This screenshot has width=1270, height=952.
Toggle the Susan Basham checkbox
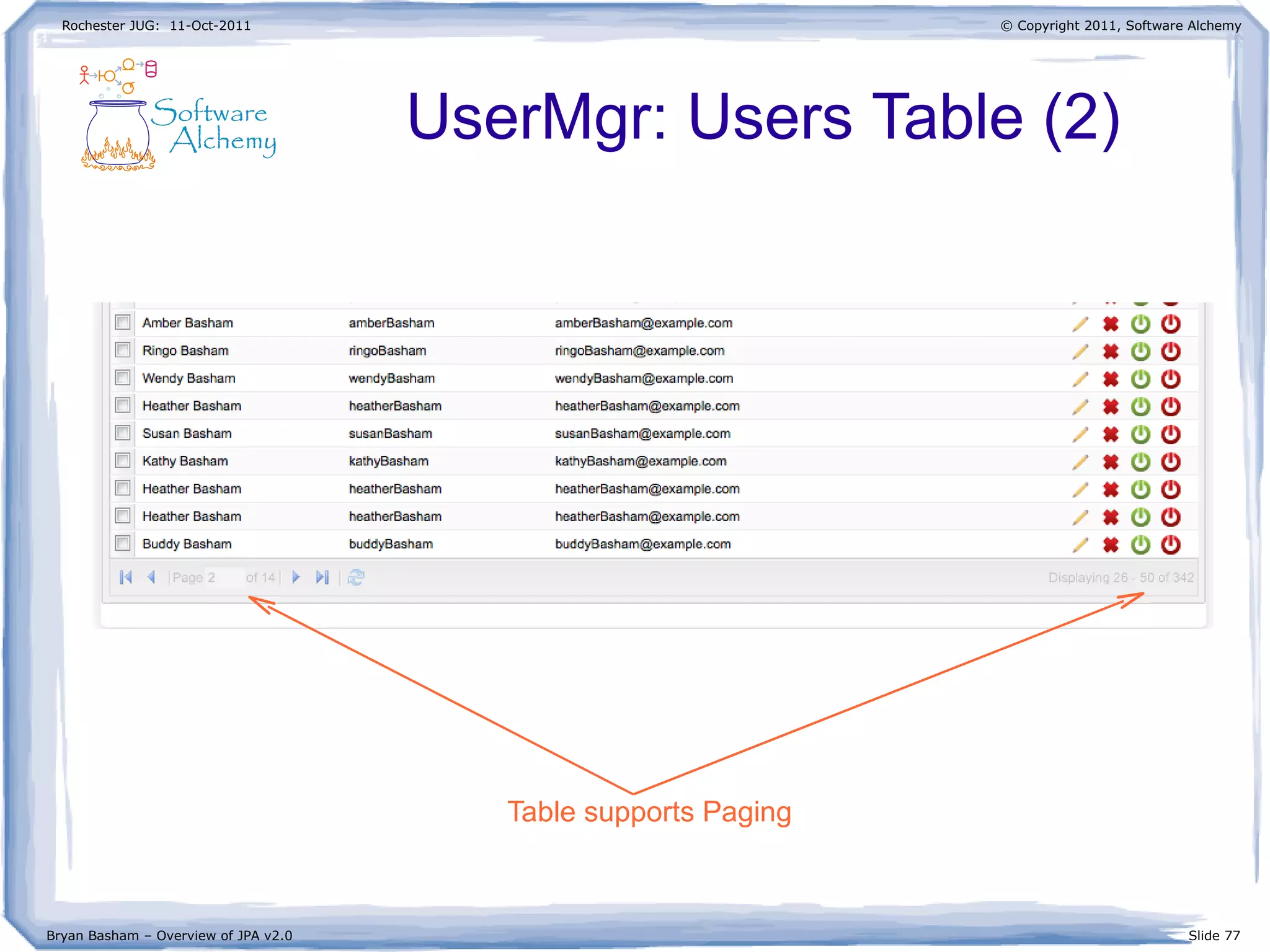123,433
